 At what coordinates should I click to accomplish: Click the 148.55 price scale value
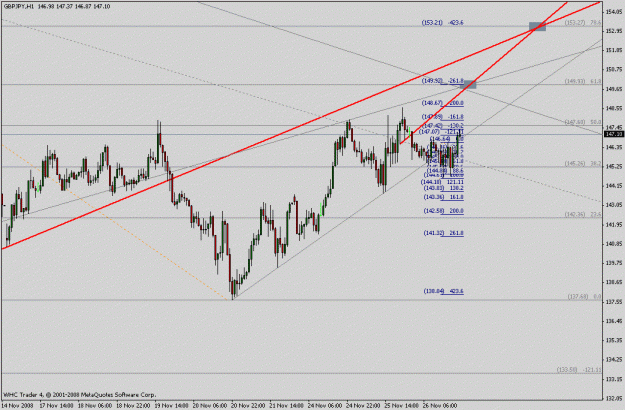click(x=614, y=108)
